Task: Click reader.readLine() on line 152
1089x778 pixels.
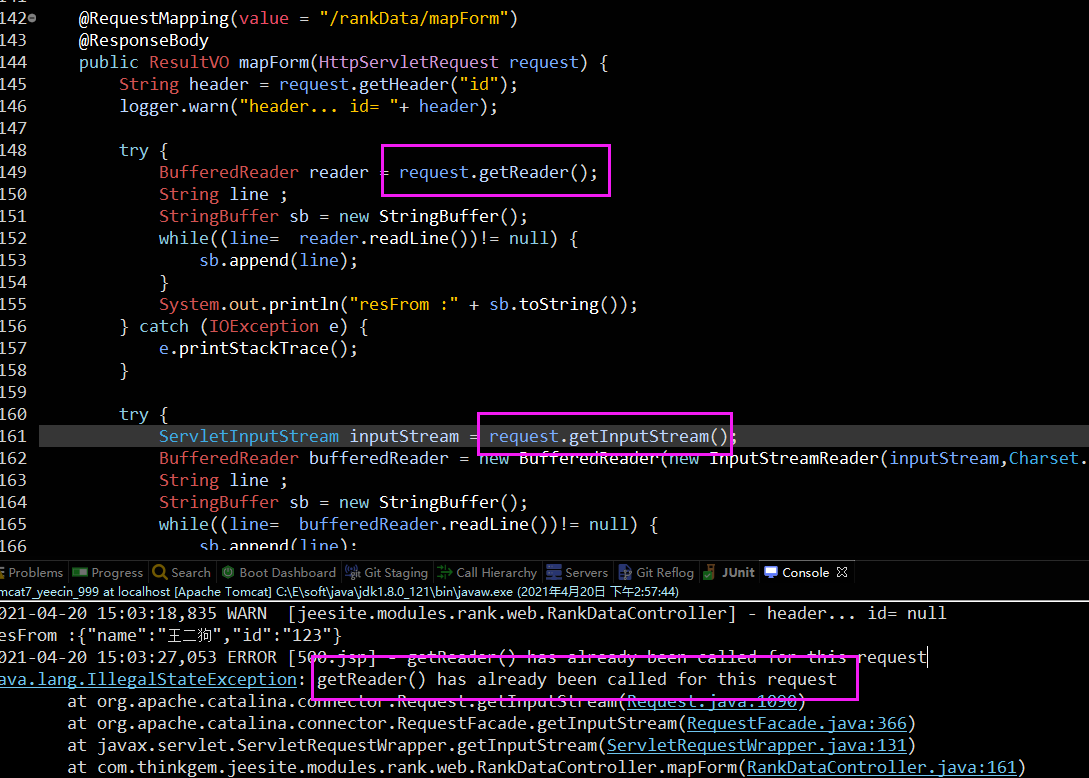Action: point(383,238)
